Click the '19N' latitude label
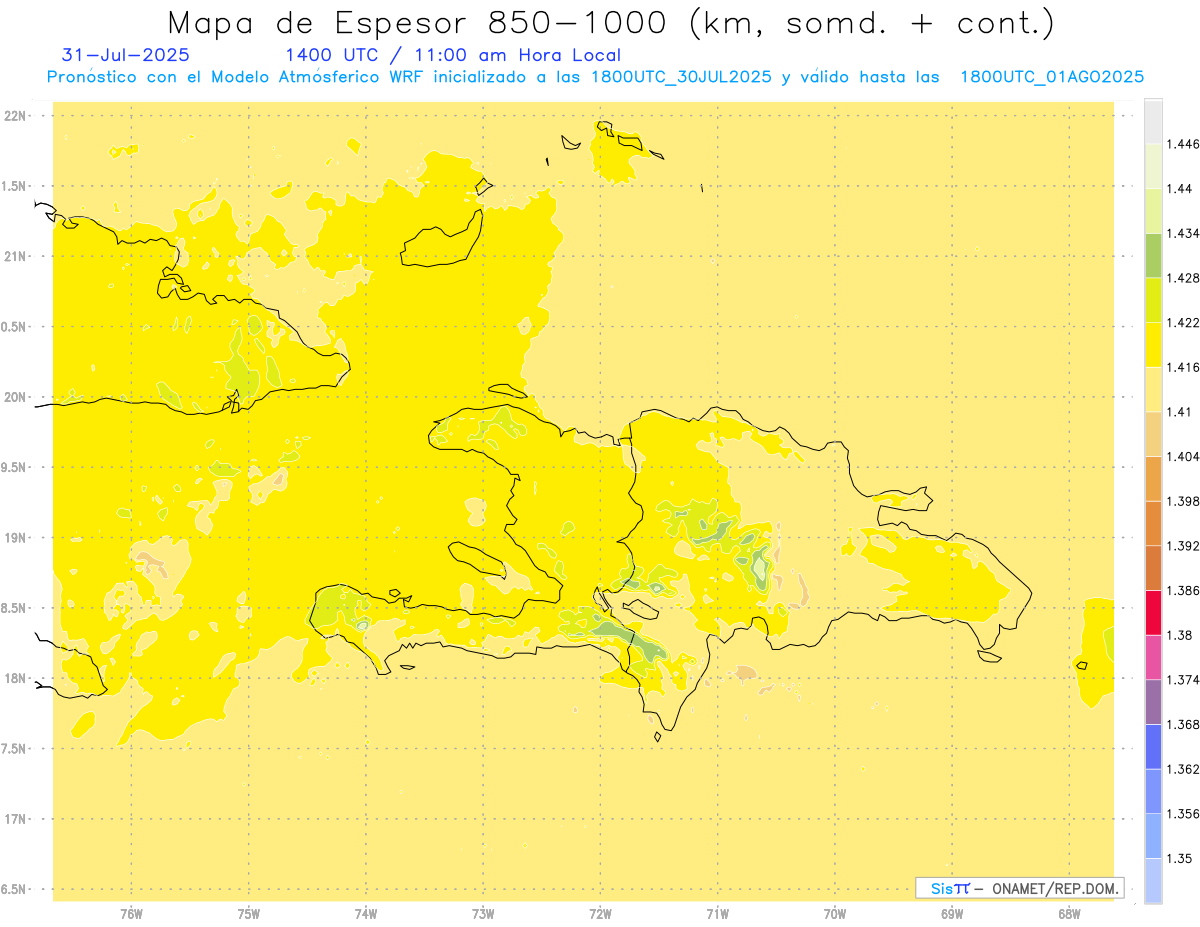 coord(16,538)
